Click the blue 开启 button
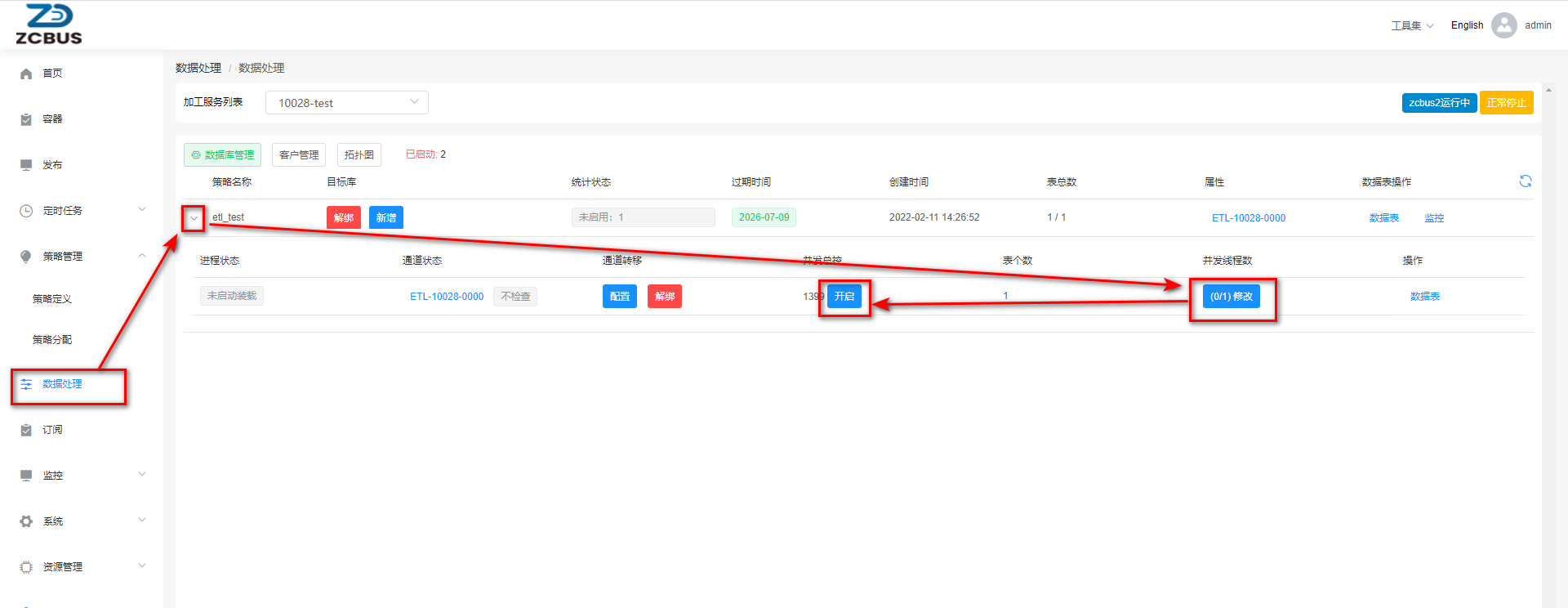 844,297
